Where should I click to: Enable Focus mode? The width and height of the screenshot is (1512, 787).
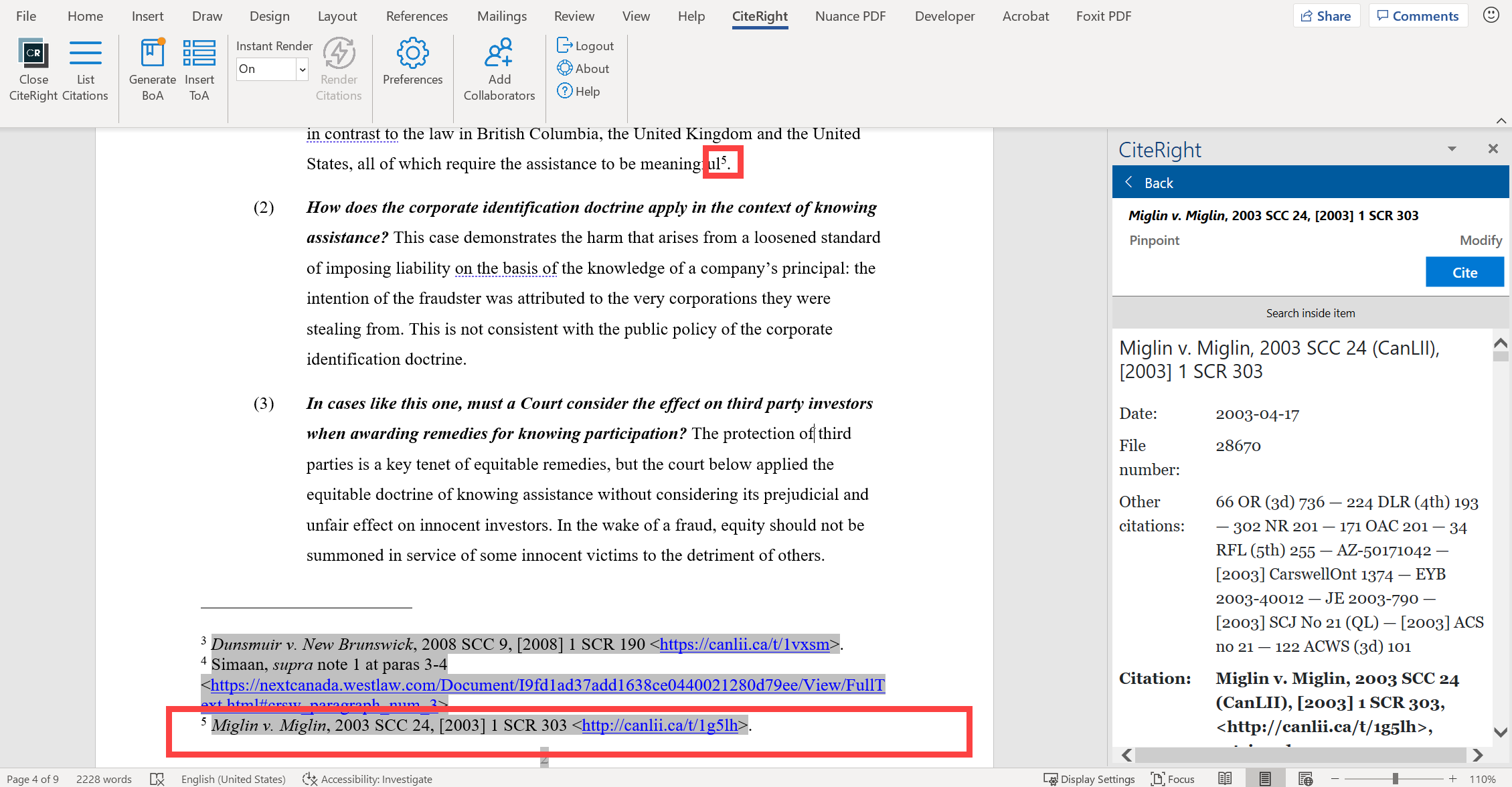point(1173,779)
